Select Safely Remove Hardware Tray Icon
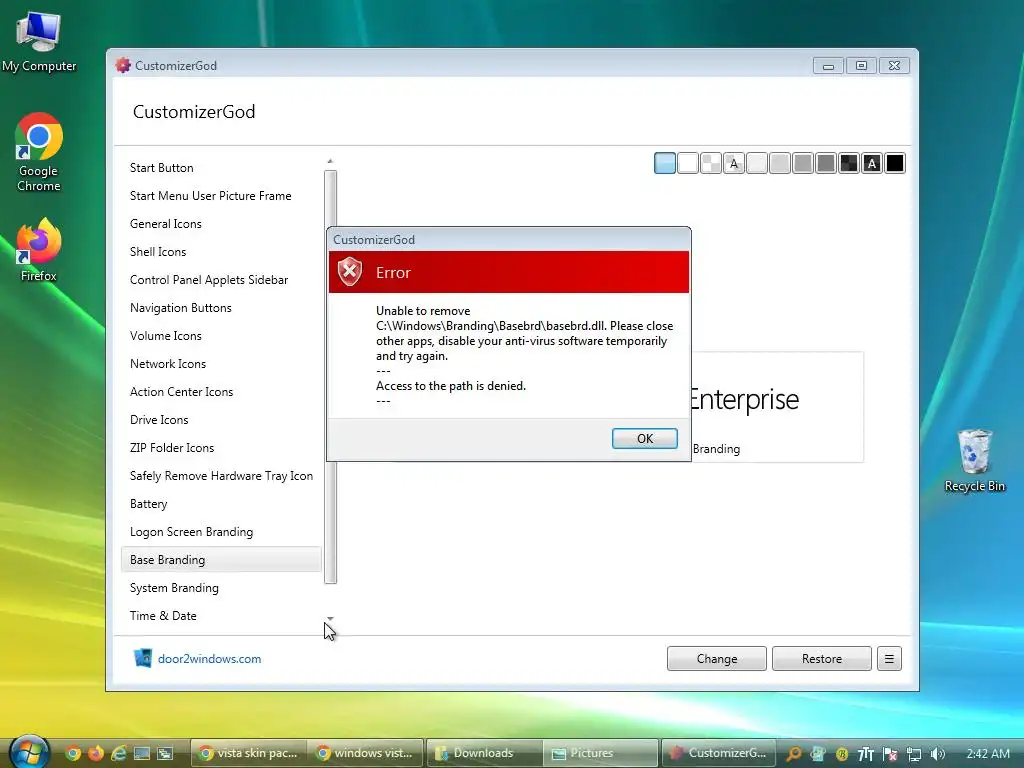The image size is (1024, 768). click(x=221, y=476)
